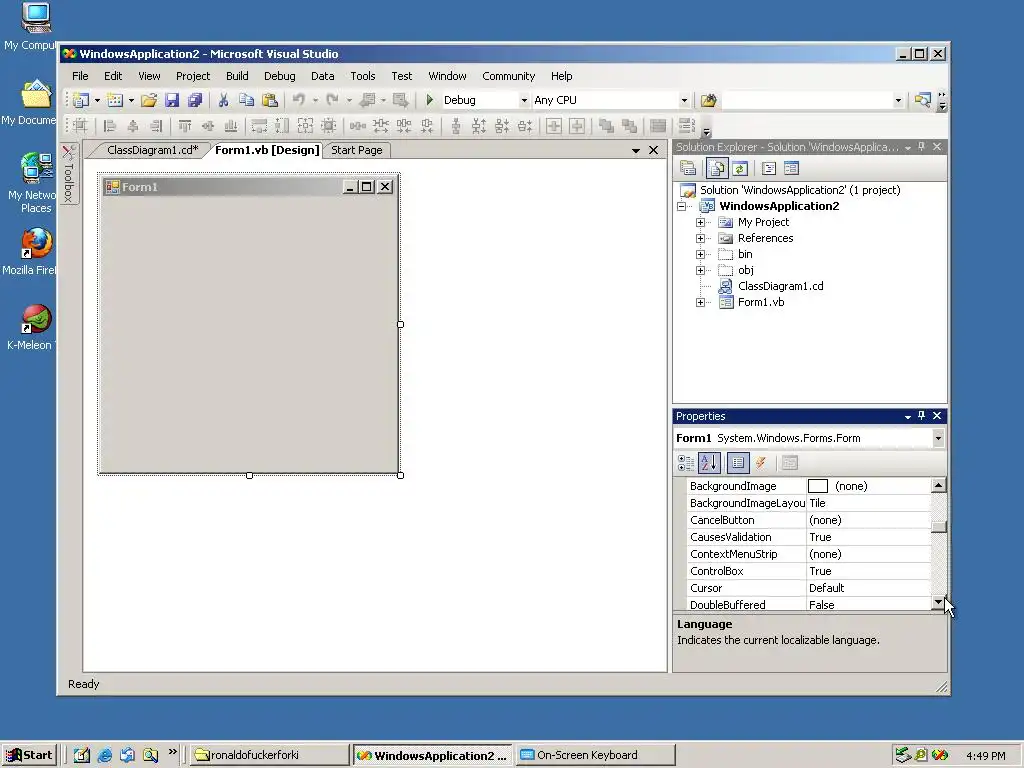Expand the Form1.vb node
This screenshot has width=1024, height=768.
(x=700, y=302)
